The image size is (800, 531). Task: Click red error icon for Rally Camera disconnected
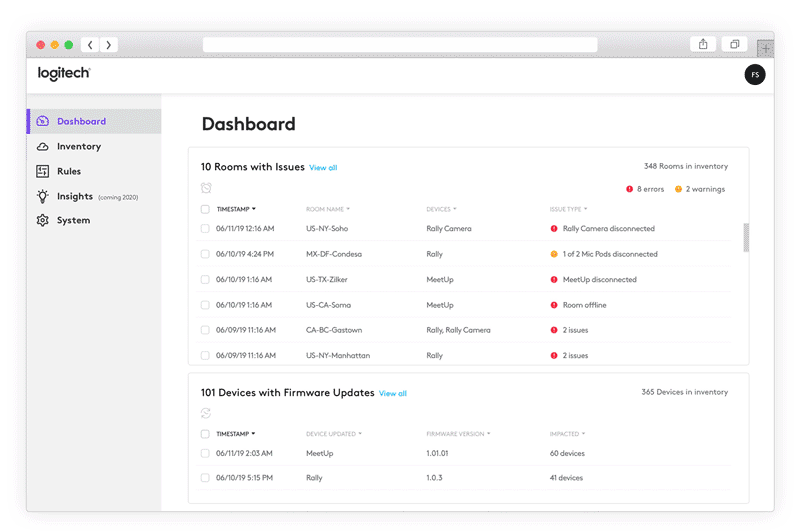pos(554,229)
